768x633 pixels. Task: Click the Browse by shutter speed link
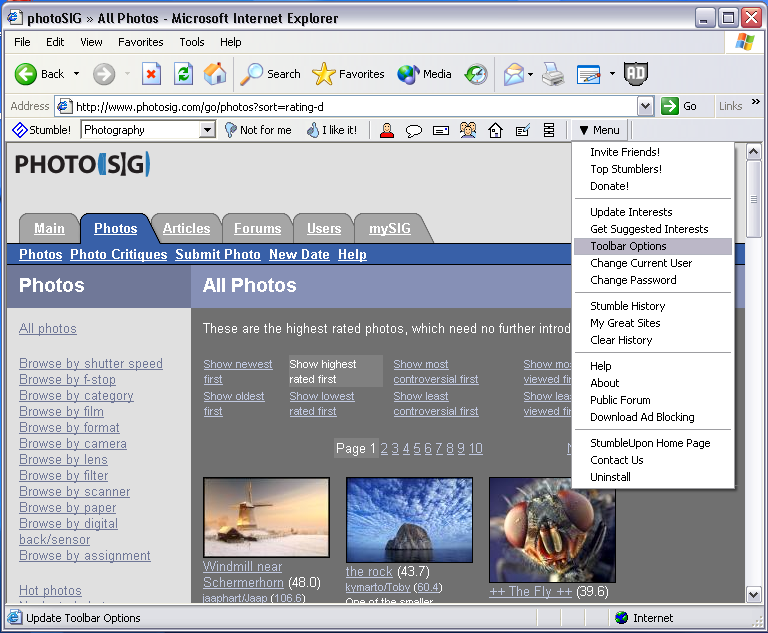(91, 364)
